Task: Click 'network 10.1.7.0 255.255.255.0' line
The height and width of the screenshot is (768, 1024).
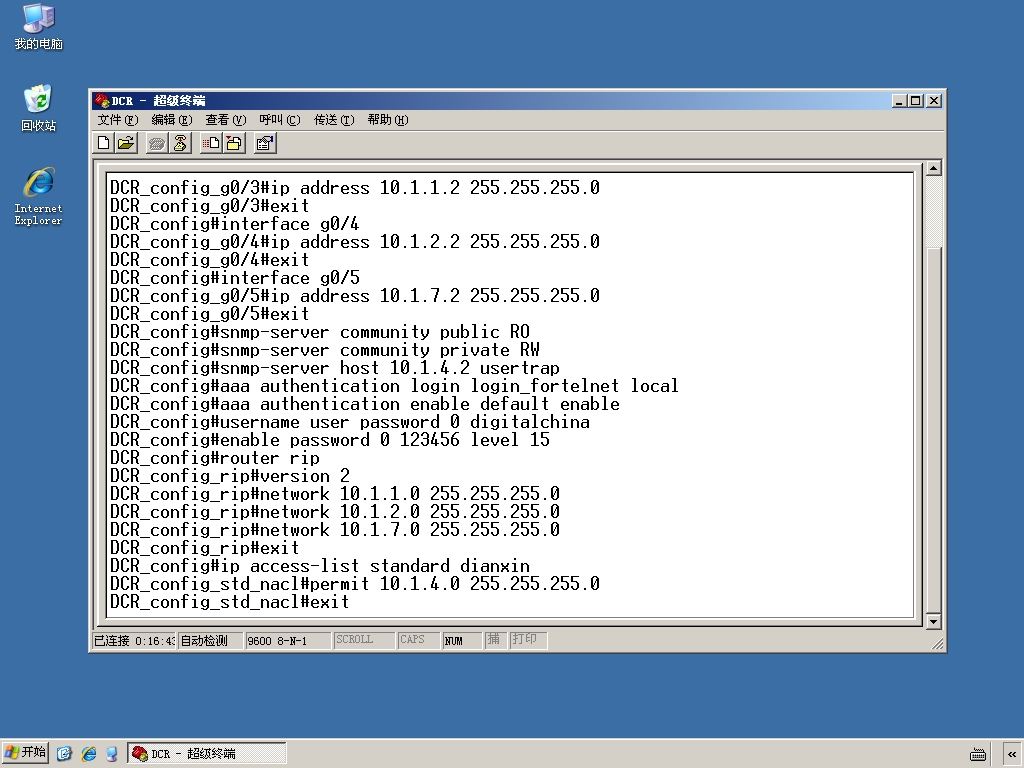Action: tap(335, 530)
